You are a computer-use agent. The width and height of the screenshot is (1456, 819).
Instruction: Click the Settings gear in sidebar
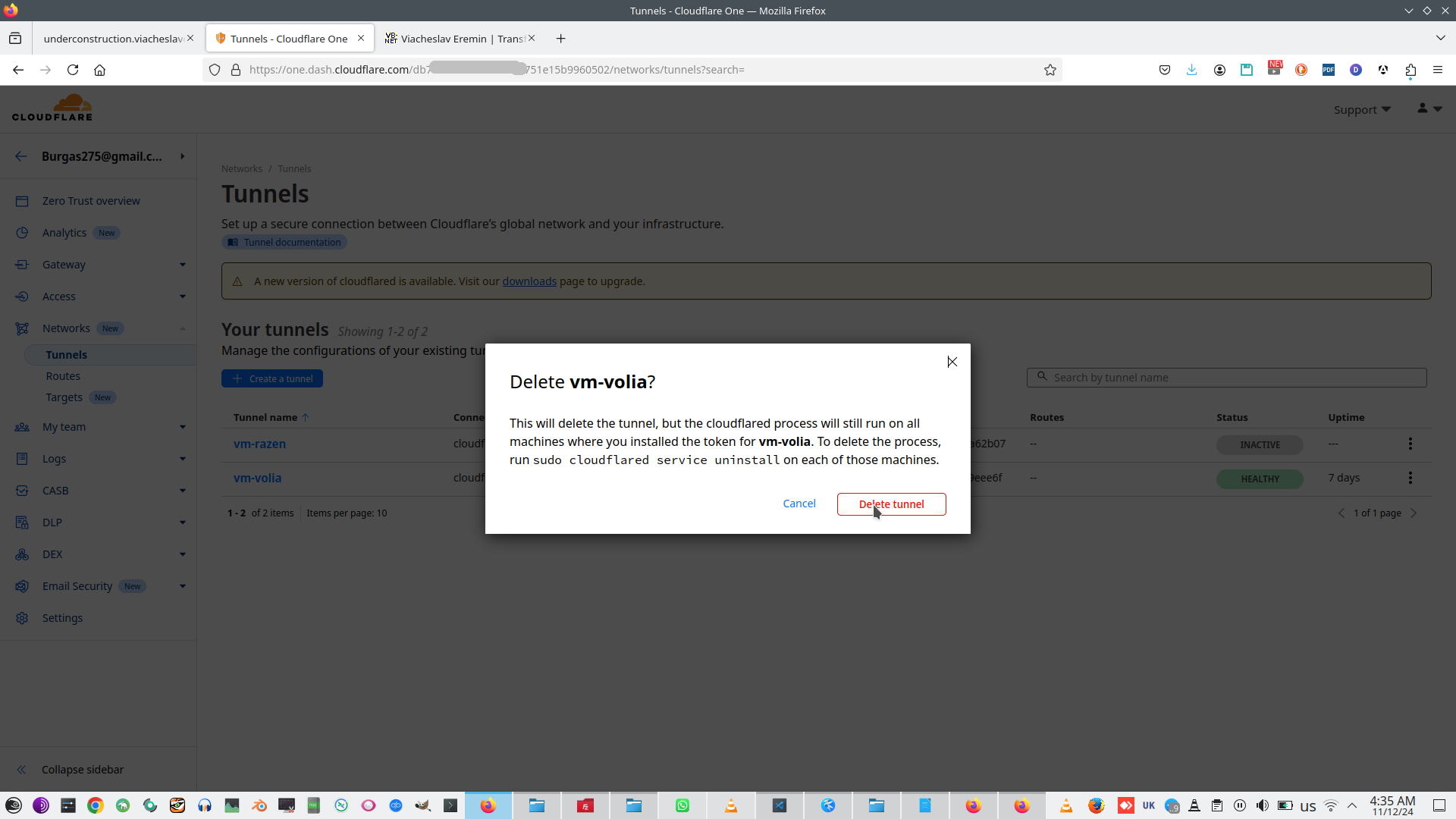pos(22,618)
